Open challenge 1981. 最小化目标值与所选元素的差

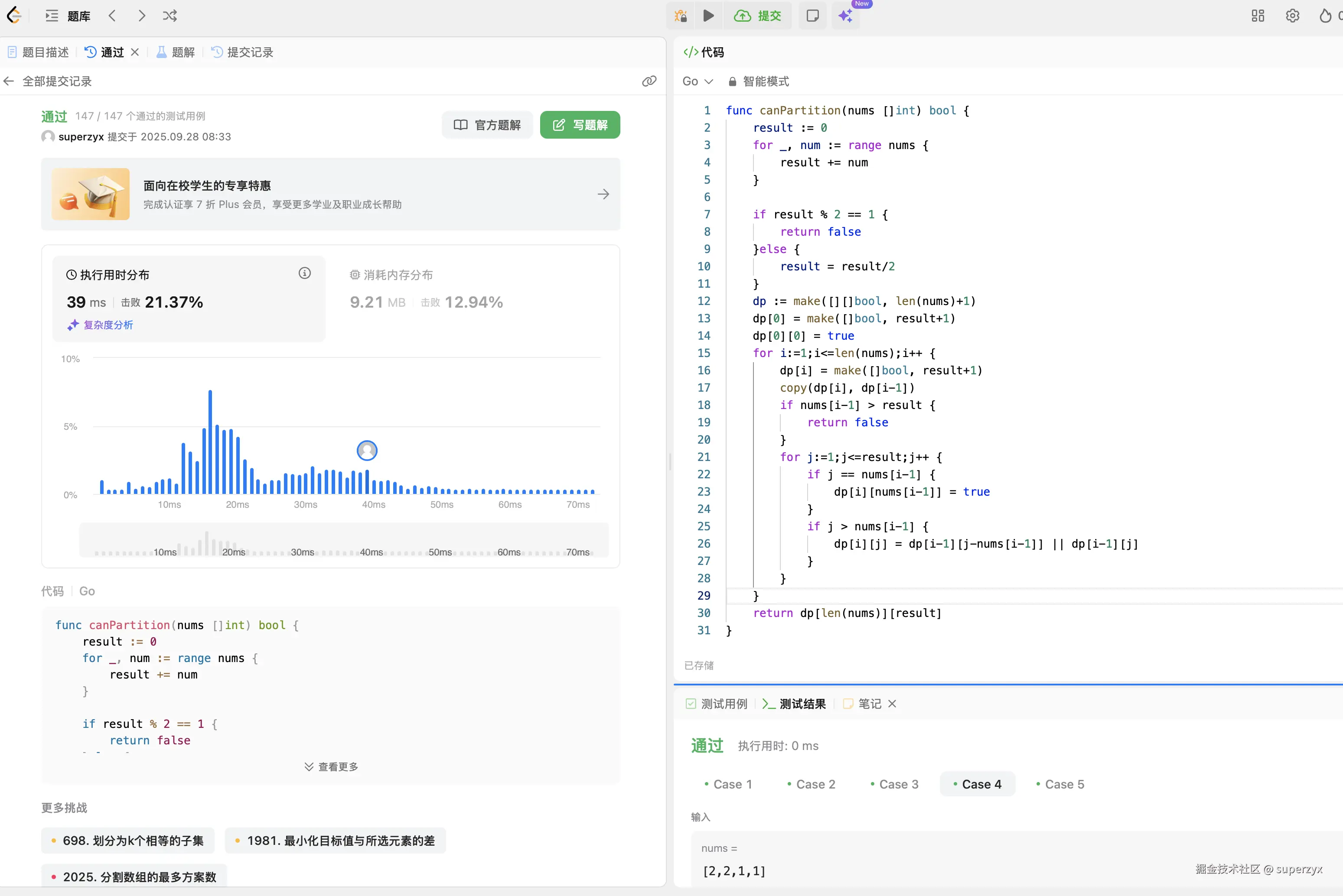(335, 841)
